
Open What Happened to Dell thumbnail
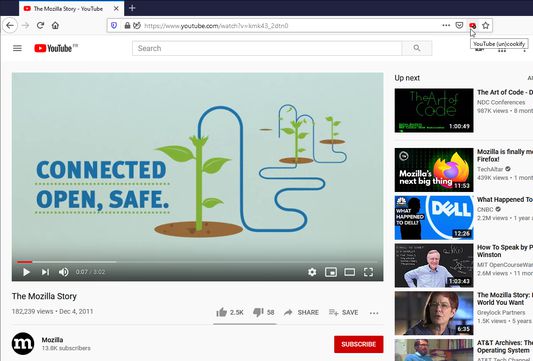(x=434, y=218)
